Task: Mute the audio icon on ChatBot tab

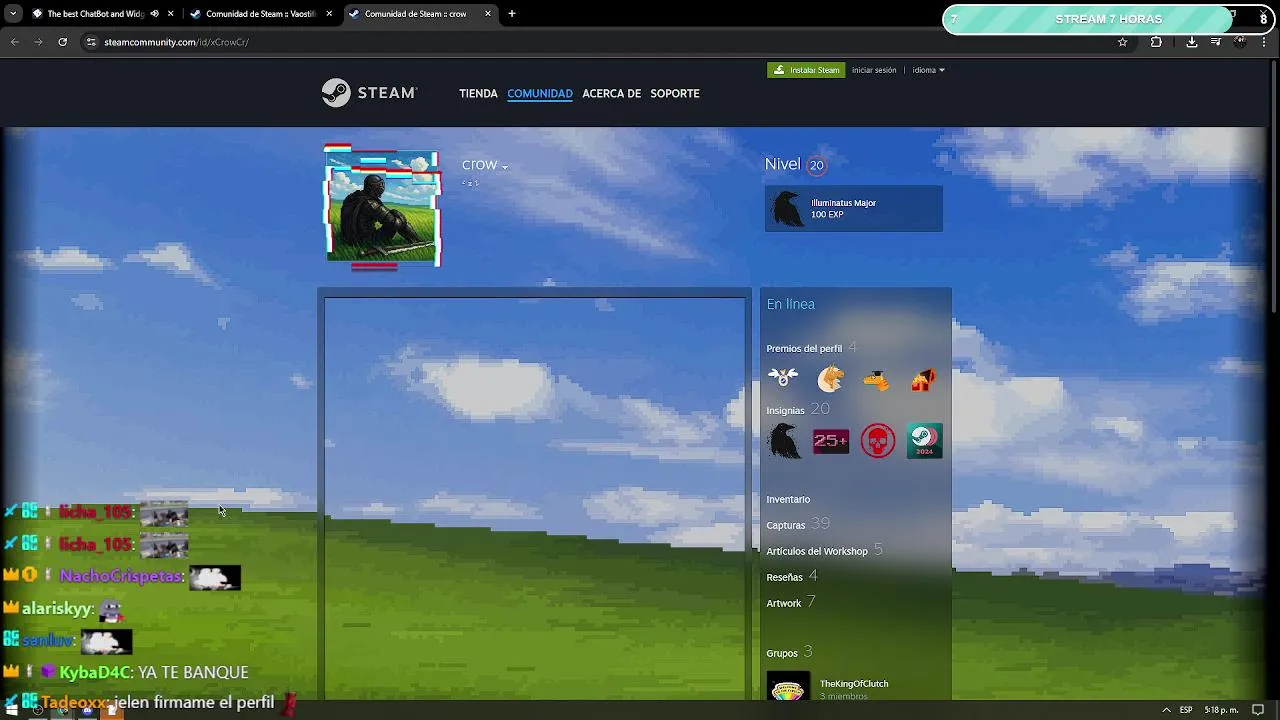Action: [x=154, y=14]
